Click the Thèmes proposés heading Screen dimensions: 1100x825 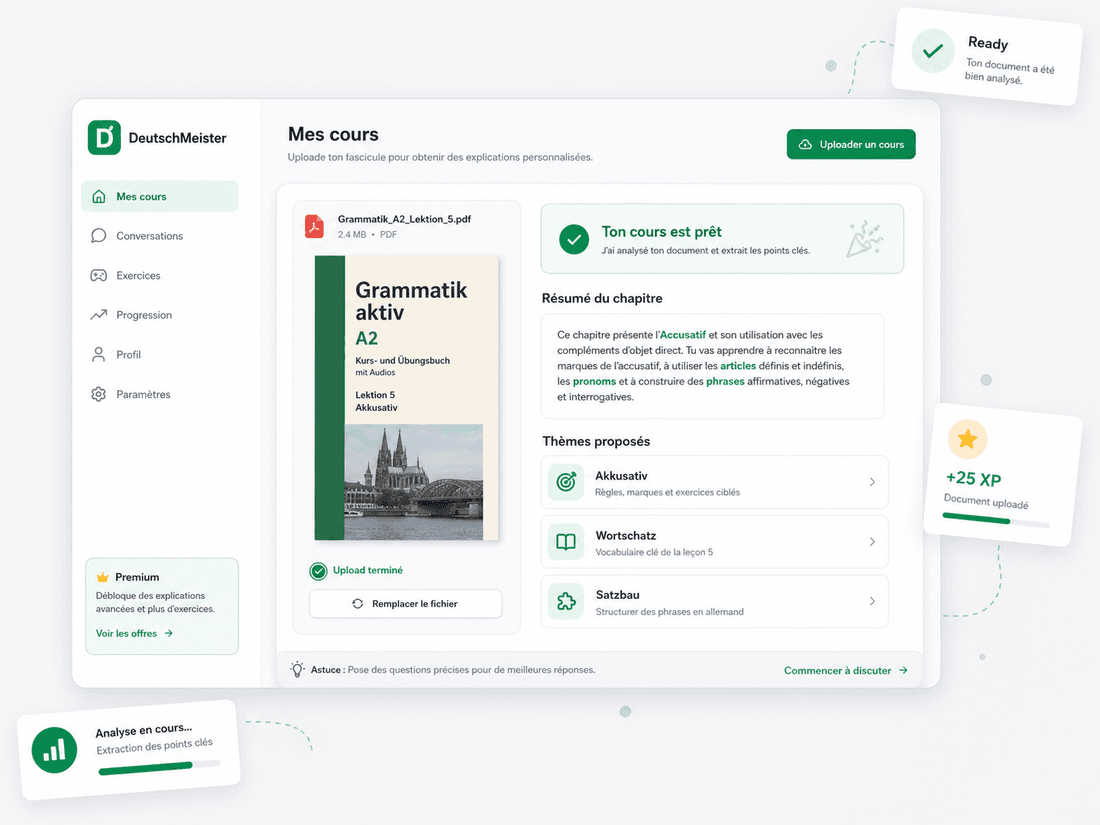point(596,441)
